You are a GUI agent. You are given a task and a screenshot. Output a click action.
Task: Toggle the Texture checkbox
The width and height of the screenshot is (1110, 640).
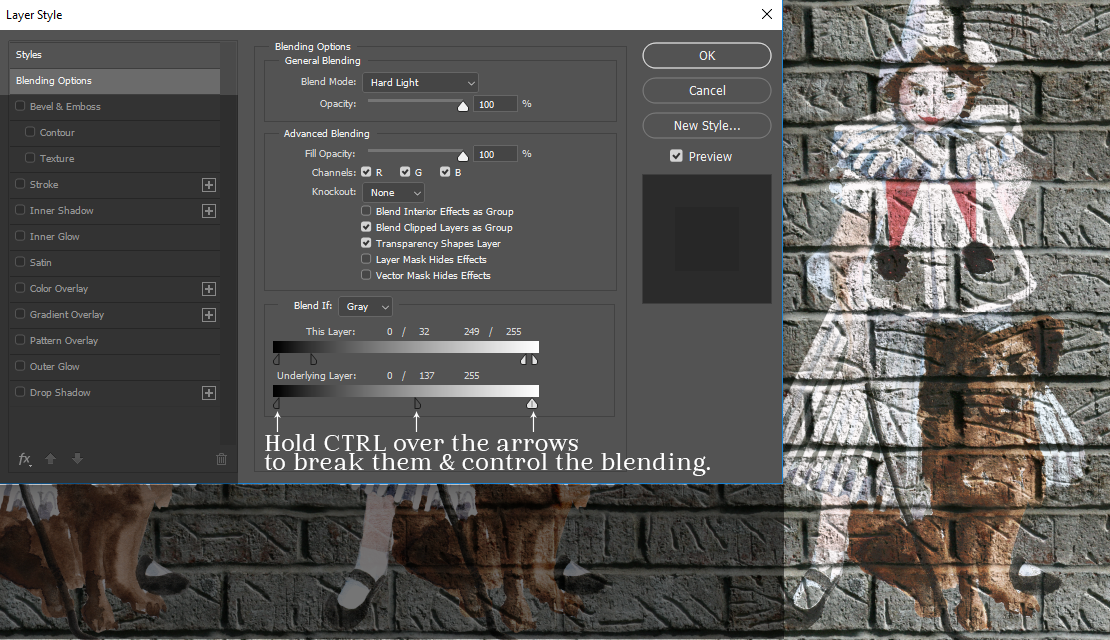click(x=30, y=158)
